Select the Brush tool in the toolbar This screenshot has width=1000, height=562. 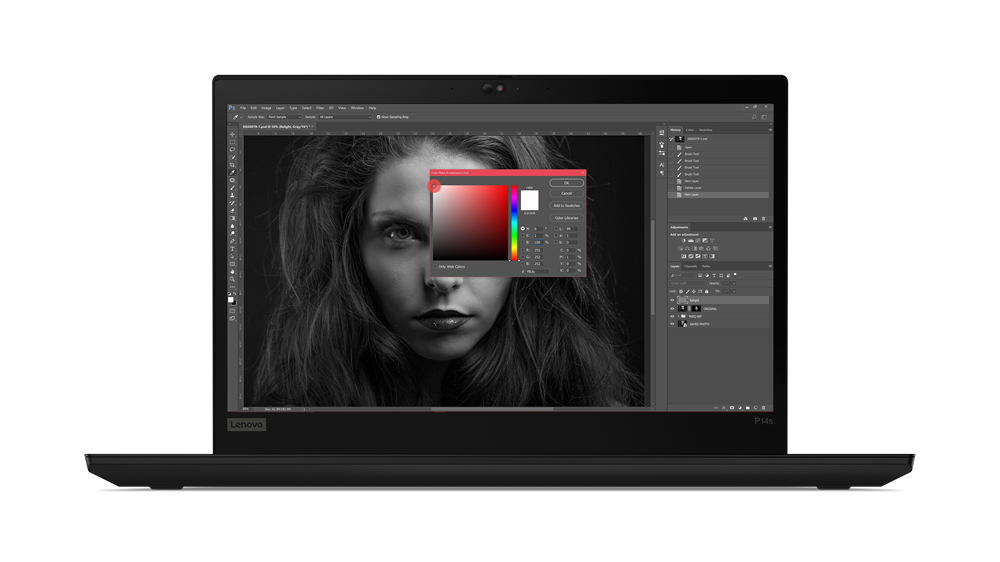tap(233, 188)
